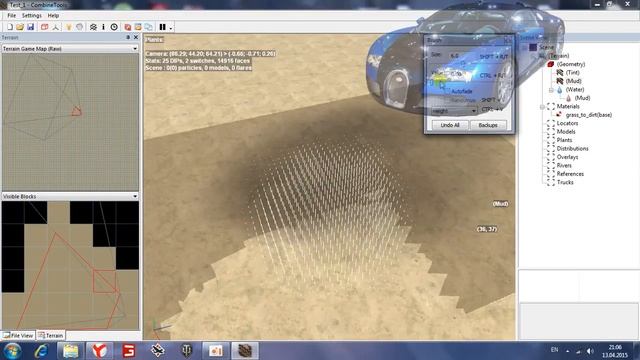The width and height of the screenshot is (640, 360).
Task: Select the Plants tree node
Action: click(x=564, y=140)
